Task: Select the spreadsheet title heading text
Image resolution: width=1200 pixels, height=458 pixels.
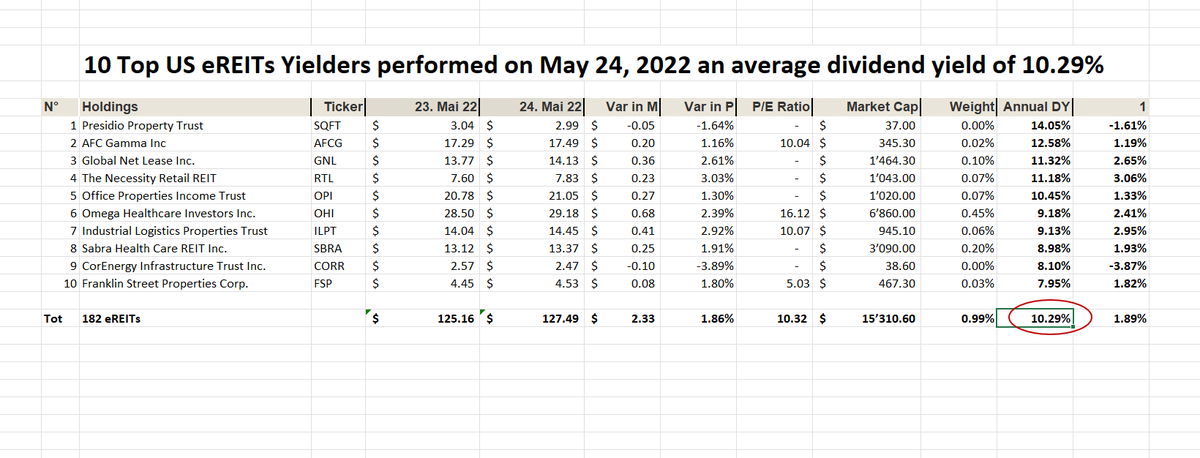Action: click(592, 65)
